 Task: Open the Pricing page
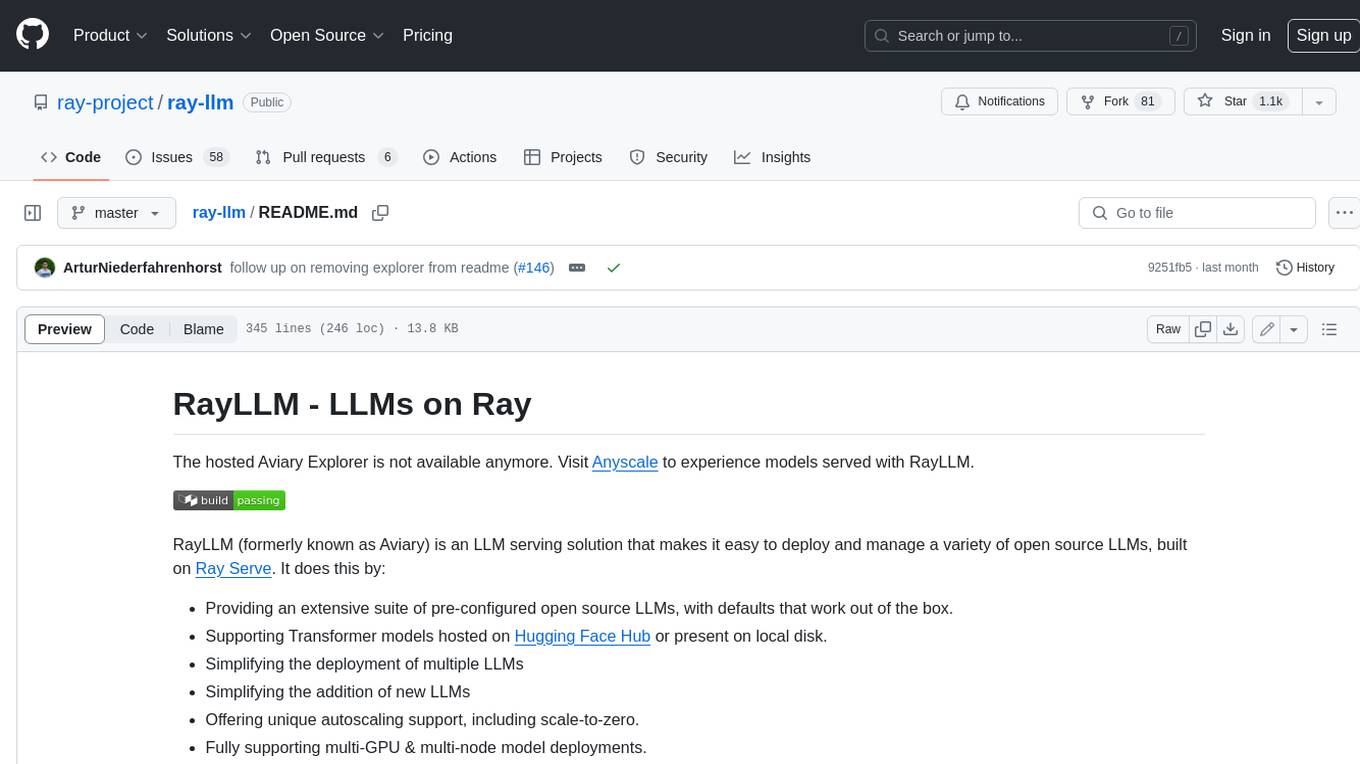pos(427,35)
